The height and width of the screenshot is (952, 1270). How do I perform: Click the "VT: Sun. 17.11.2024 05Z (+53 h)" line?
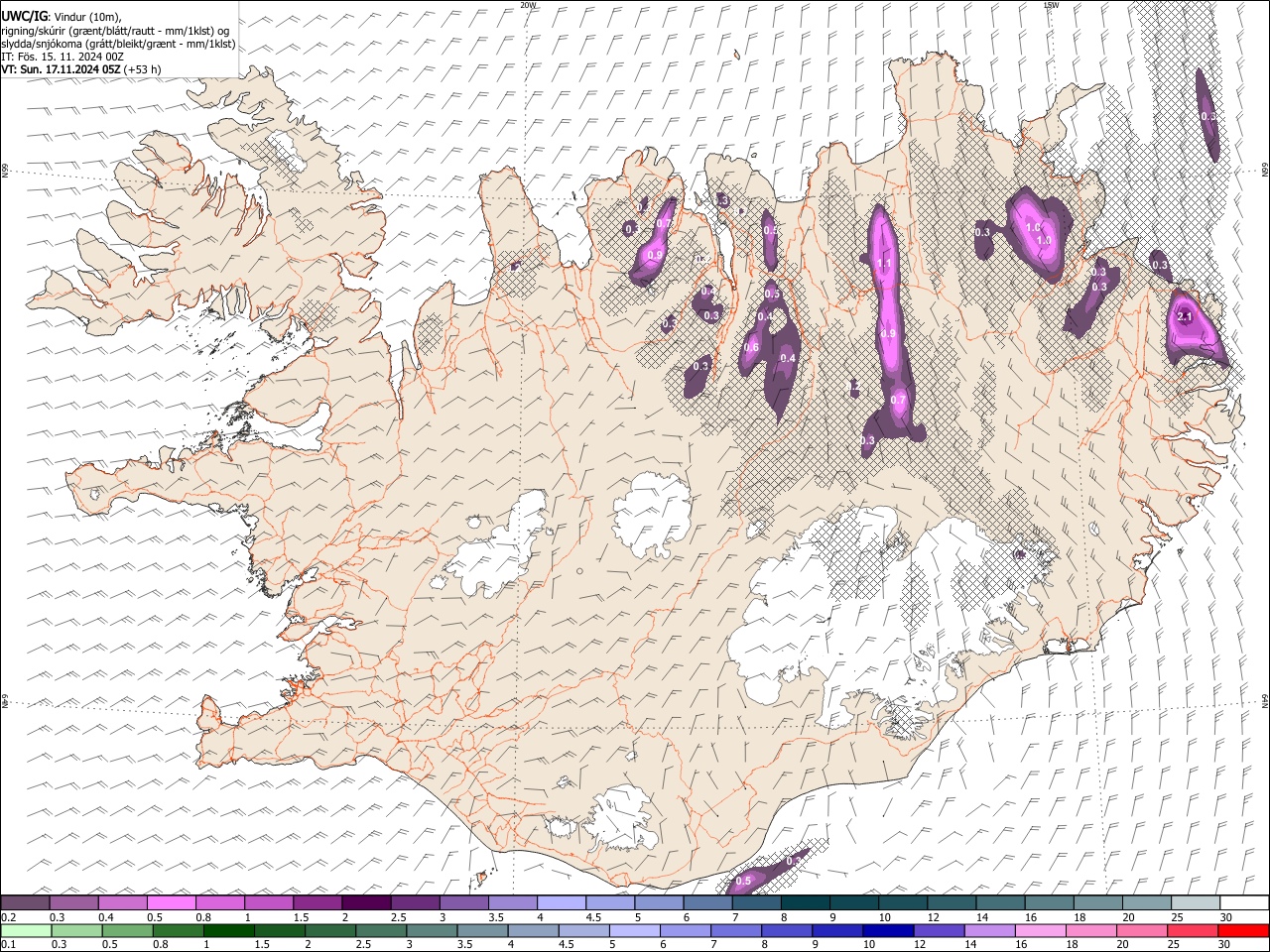(81, 69)
